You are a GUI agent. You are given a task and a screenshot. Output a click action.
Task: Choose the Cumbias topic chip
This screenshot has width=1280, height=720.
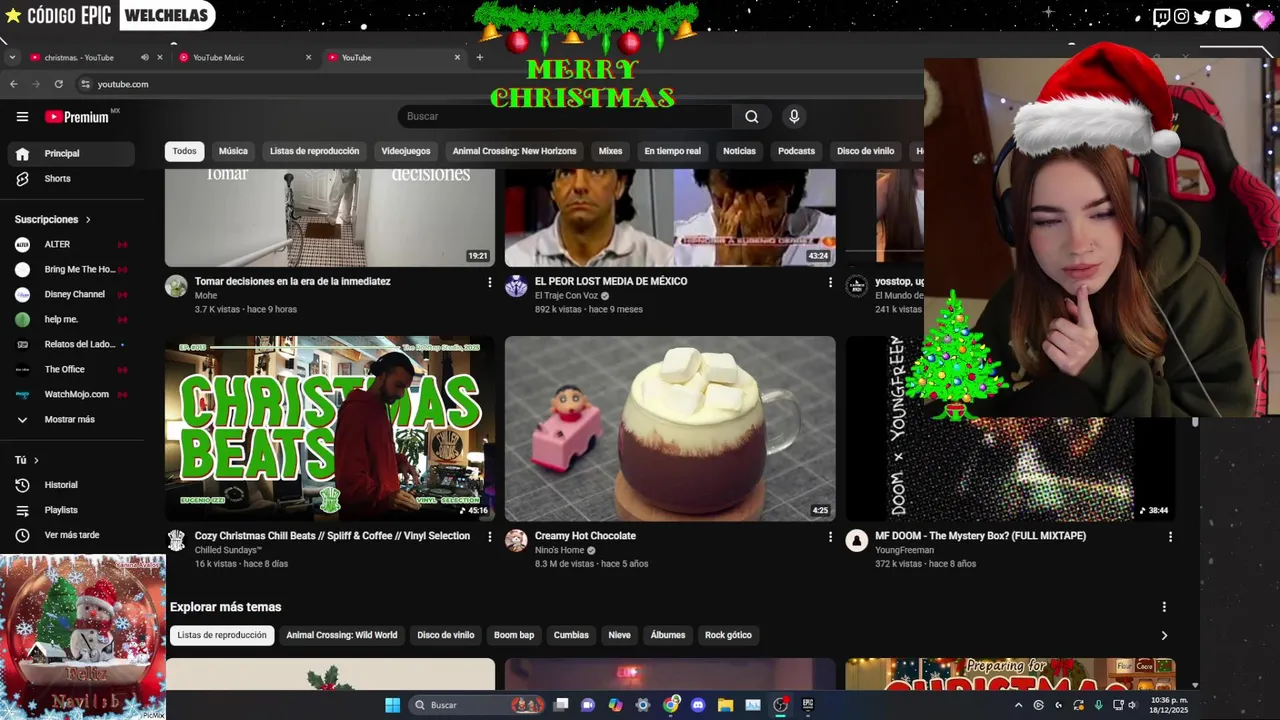point(571,635)
